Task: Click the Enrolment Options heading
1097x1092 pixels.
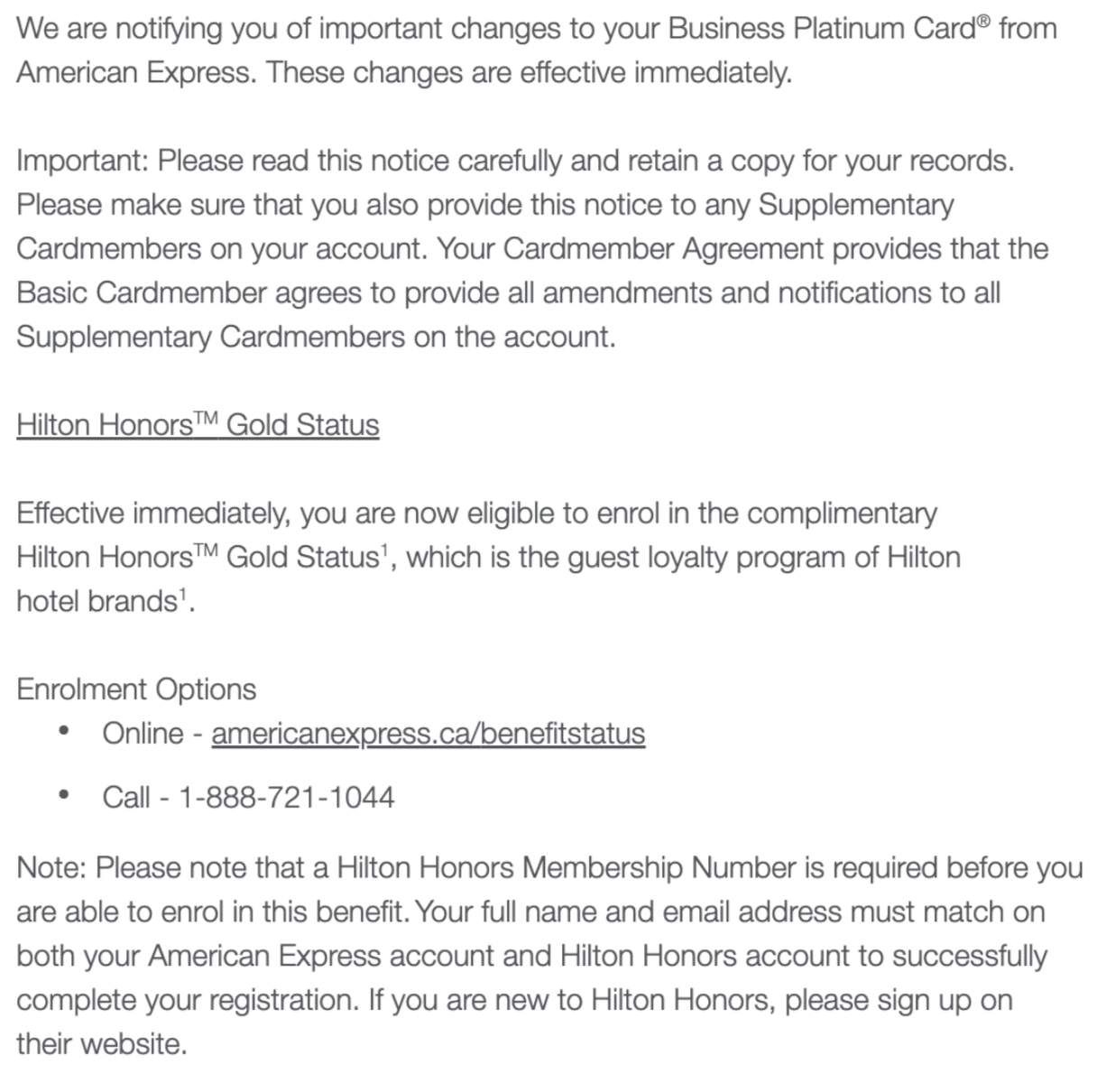Action: pyautogui.click(x=136, y=689)
